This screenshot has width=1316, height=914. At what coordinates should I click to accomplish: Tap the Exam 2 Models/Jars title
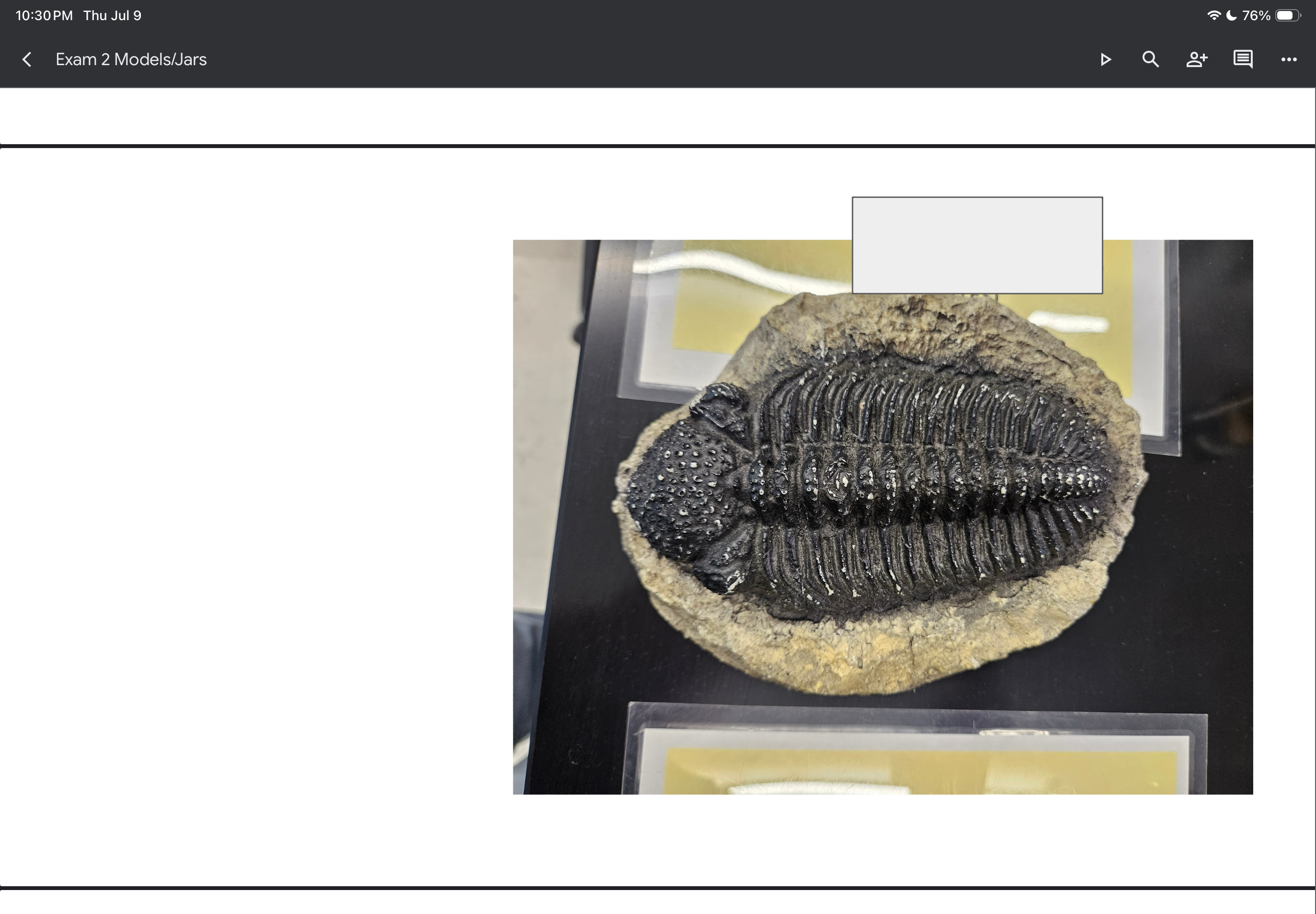pos(131,59)
